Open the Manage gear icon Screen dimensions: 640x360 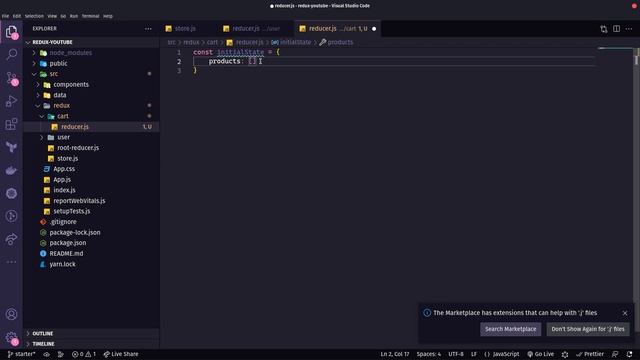tap(11, 338)
